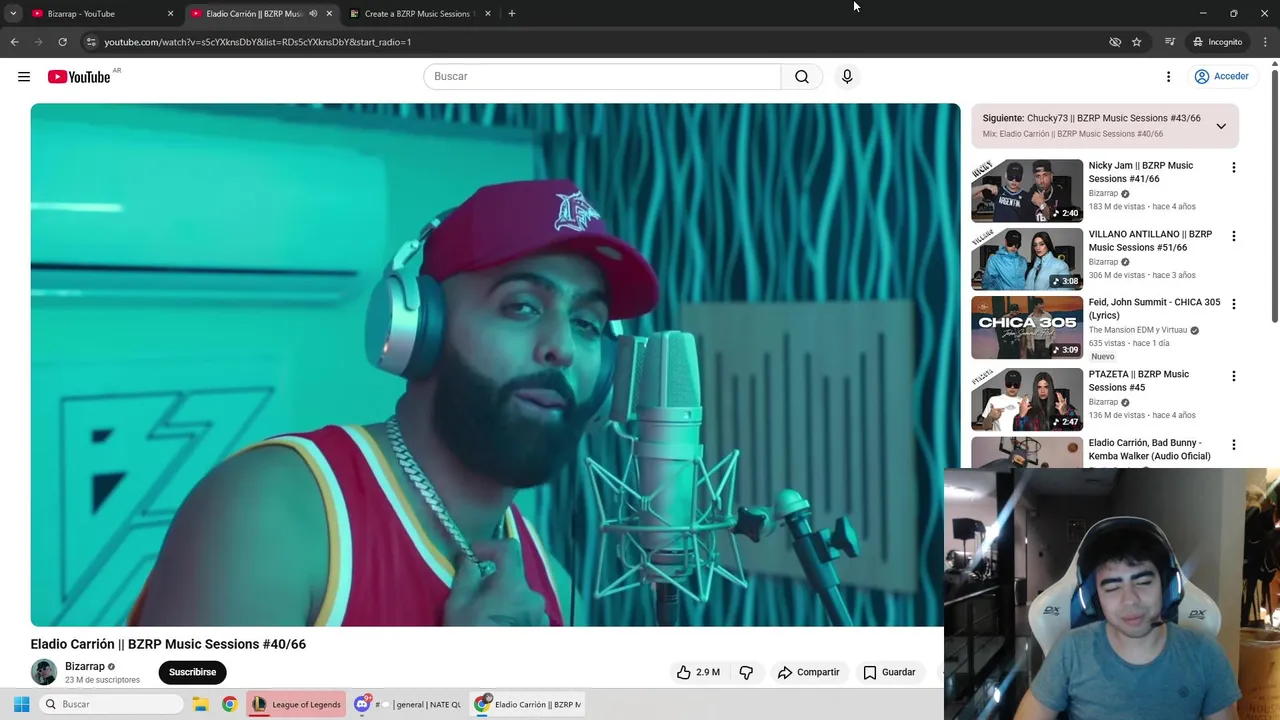Open the Discord general taskbar window
The image size is (1280, 720).
[x=408, y=704]
